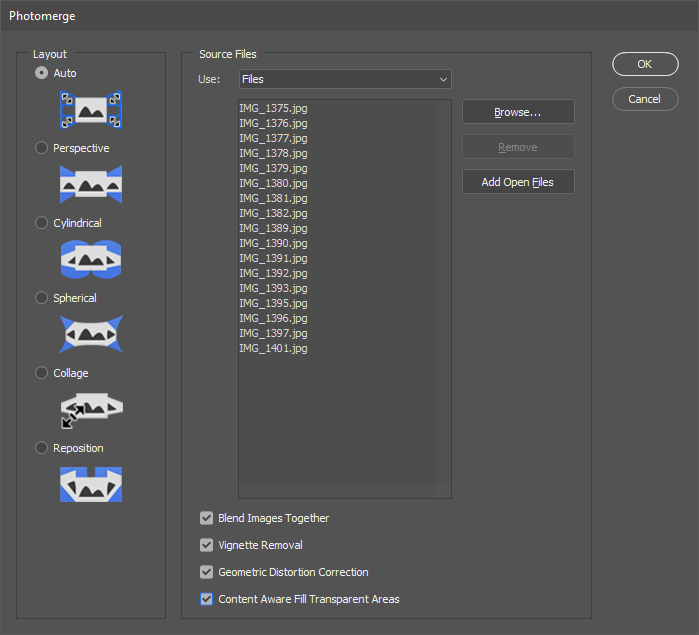Click the Auto layout preview icon
The width and height of the screenshot is (699, 635).
91,110
